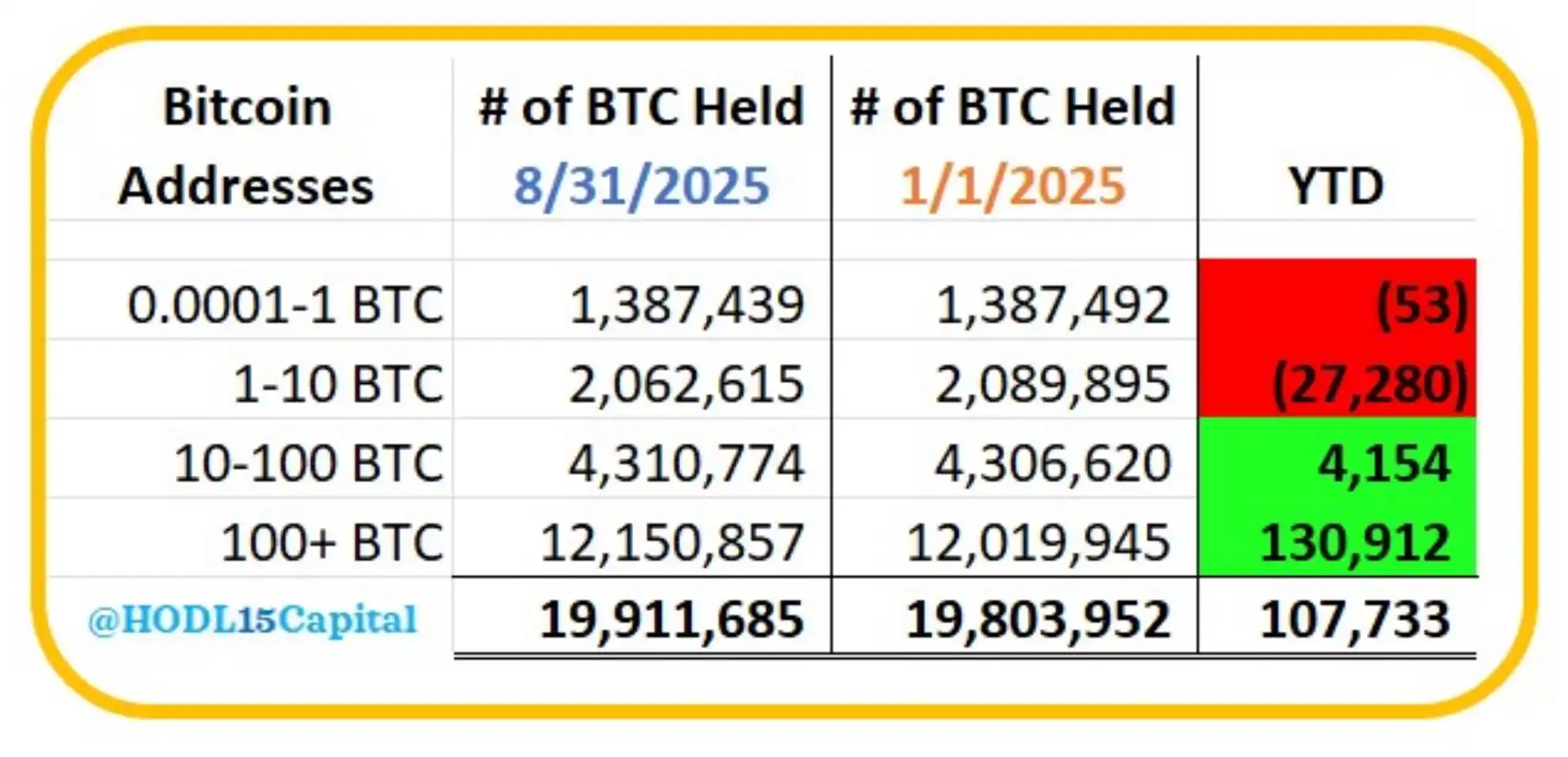Click the orange 1/1/2025 date header
Image resolution: width=1568 pixels, height=757 pixels.
tap(1012, 186)
